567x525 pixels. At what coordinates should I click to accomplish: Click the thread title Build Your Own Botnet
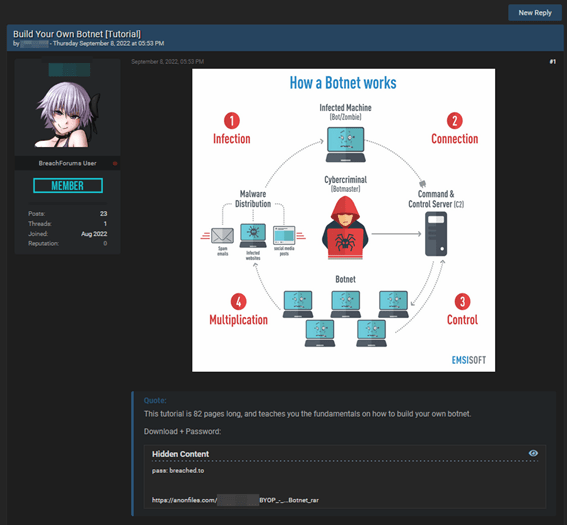pos(77,34)
